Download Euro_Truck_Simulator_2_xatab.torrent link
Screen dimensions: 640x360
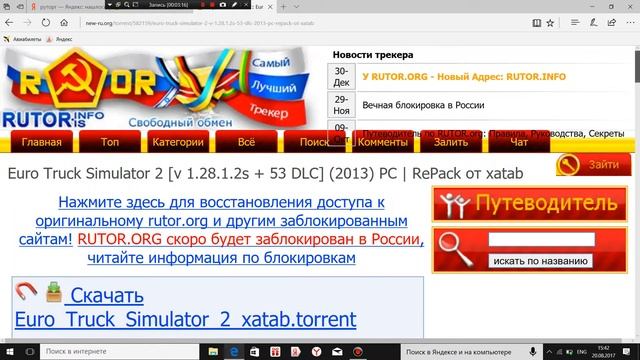pos(185,320)
